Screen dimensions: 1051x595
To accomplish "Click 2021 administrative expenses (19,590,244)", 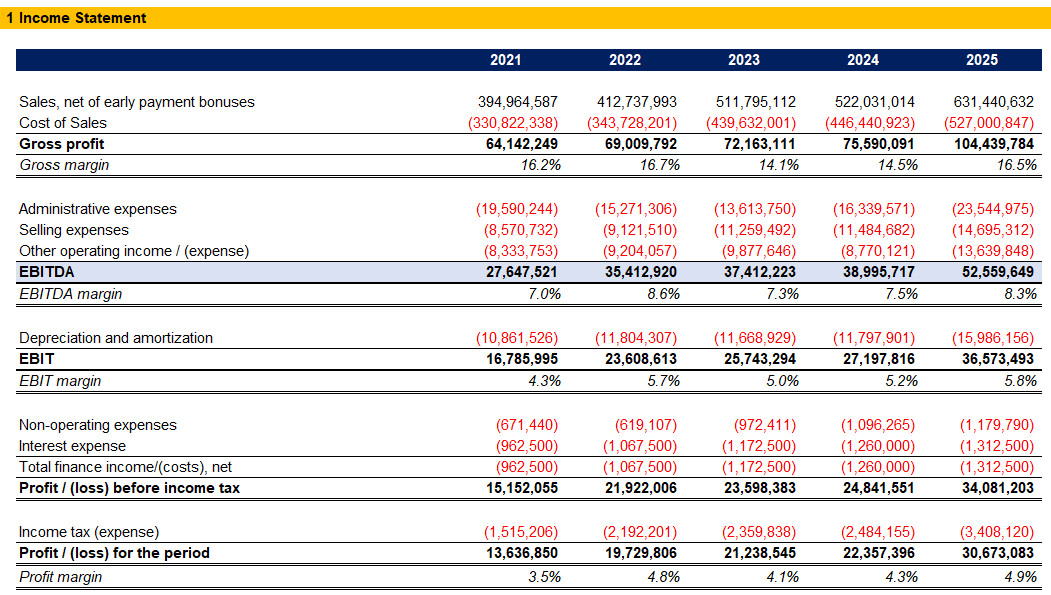I will click(517, 209).
